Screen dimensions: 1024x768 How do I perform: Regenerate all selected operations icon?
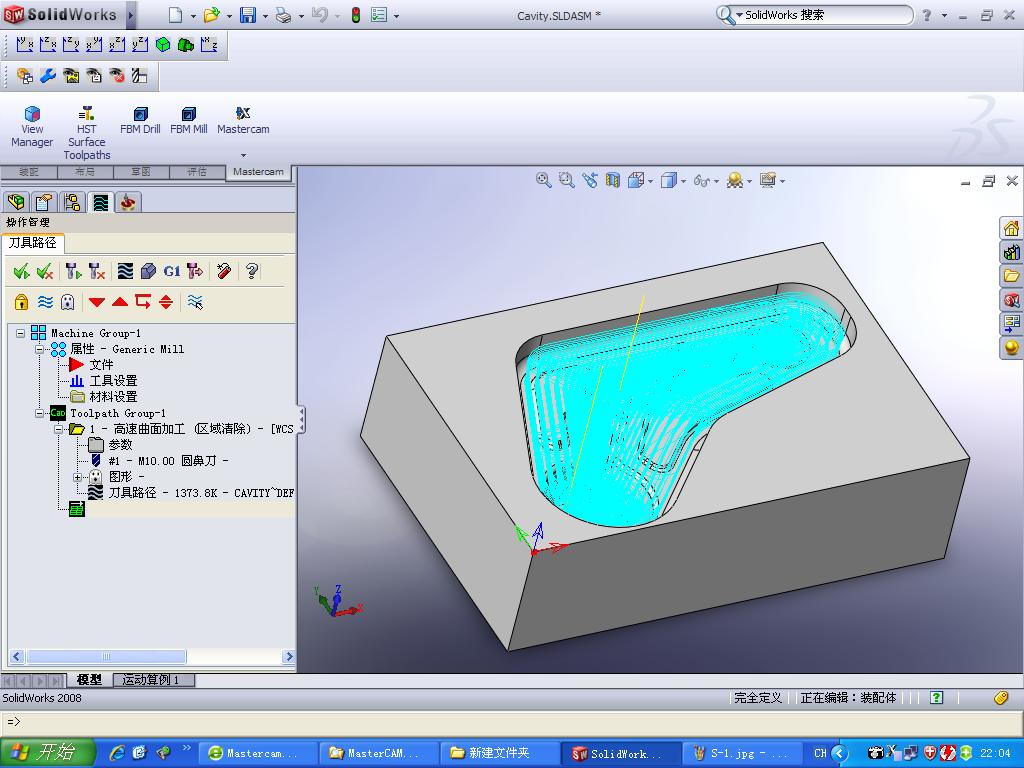pyautogui.click(x=73, y=271)
